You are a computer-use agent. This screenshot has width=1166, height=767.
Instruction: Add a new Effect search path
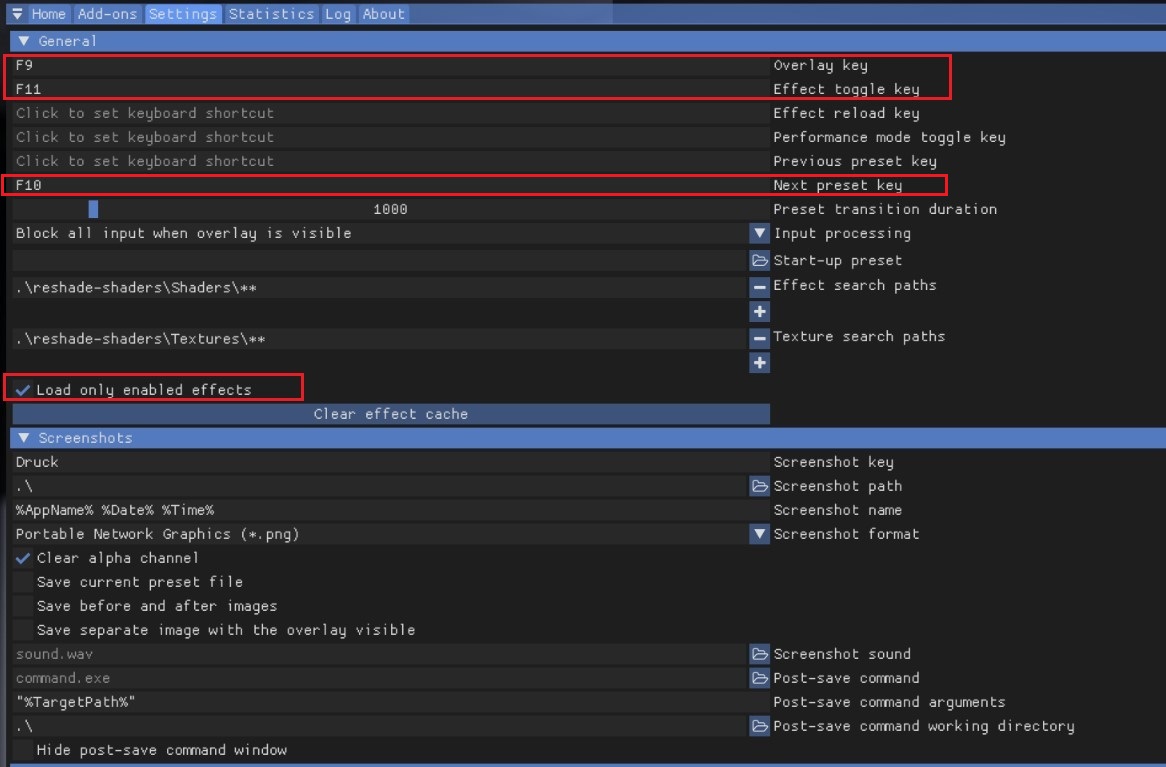[760, 311]
